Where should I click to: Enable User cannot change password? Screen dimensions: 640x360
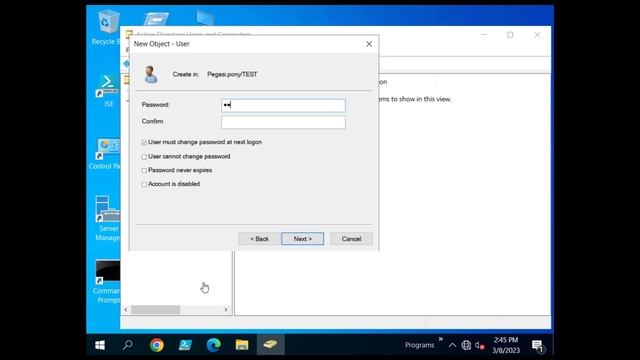coord(144,157)
